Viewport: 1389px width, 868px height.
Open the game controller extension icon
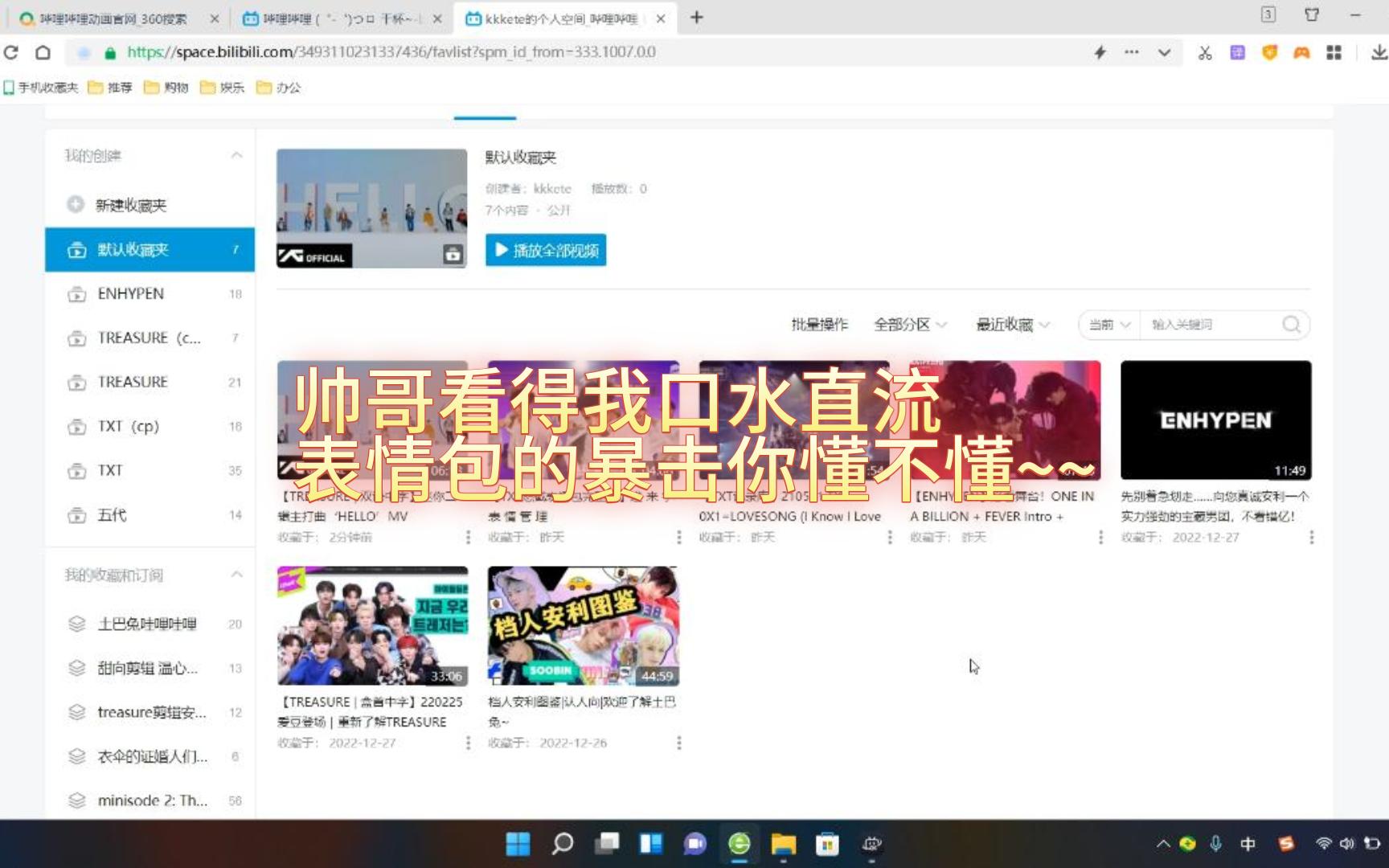pos(1301,52)
